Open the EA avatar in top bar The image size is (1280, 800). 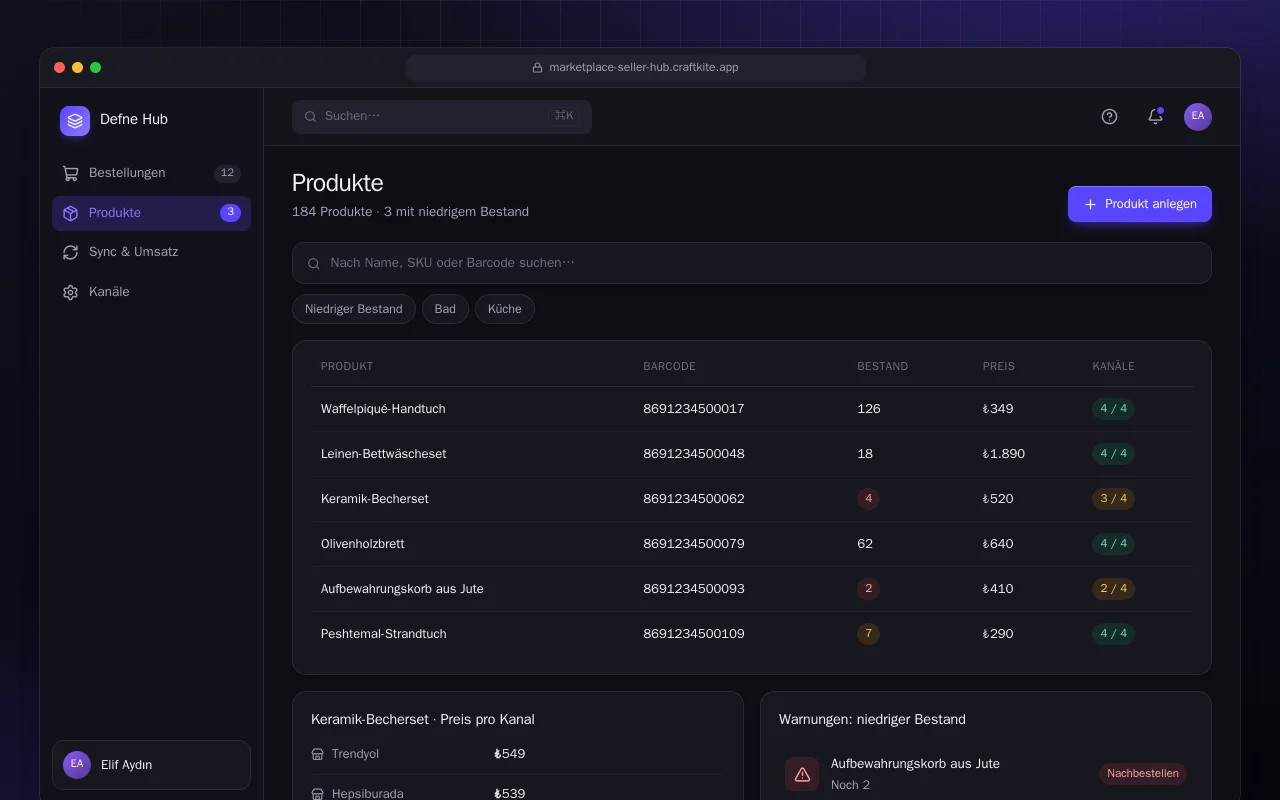pyautogui.click(x=1198, y=117)
